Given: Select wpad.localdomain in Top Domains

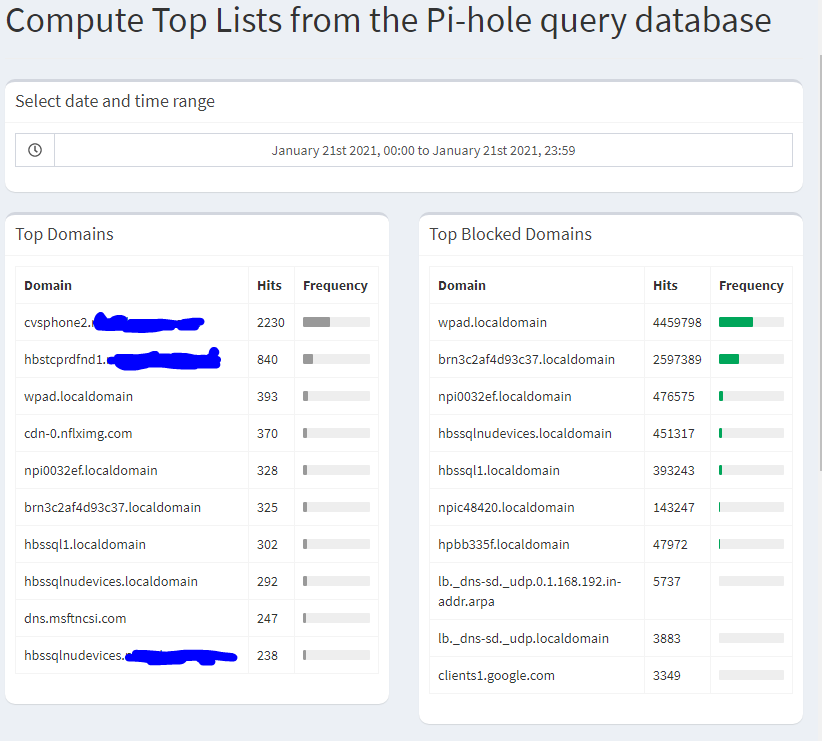Looking at the screenshot, I should click(79, 396).
